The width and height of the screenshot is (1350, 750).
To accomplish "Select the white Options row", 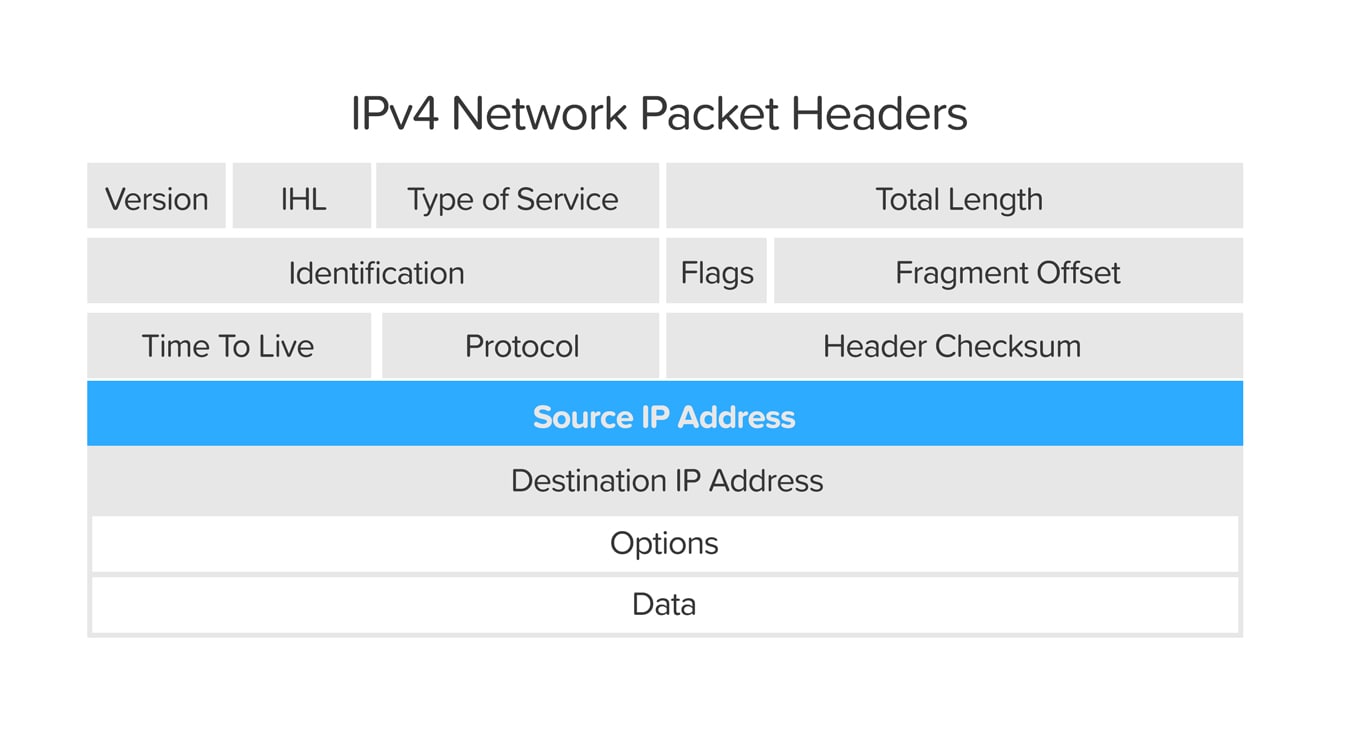I will 664,543.
